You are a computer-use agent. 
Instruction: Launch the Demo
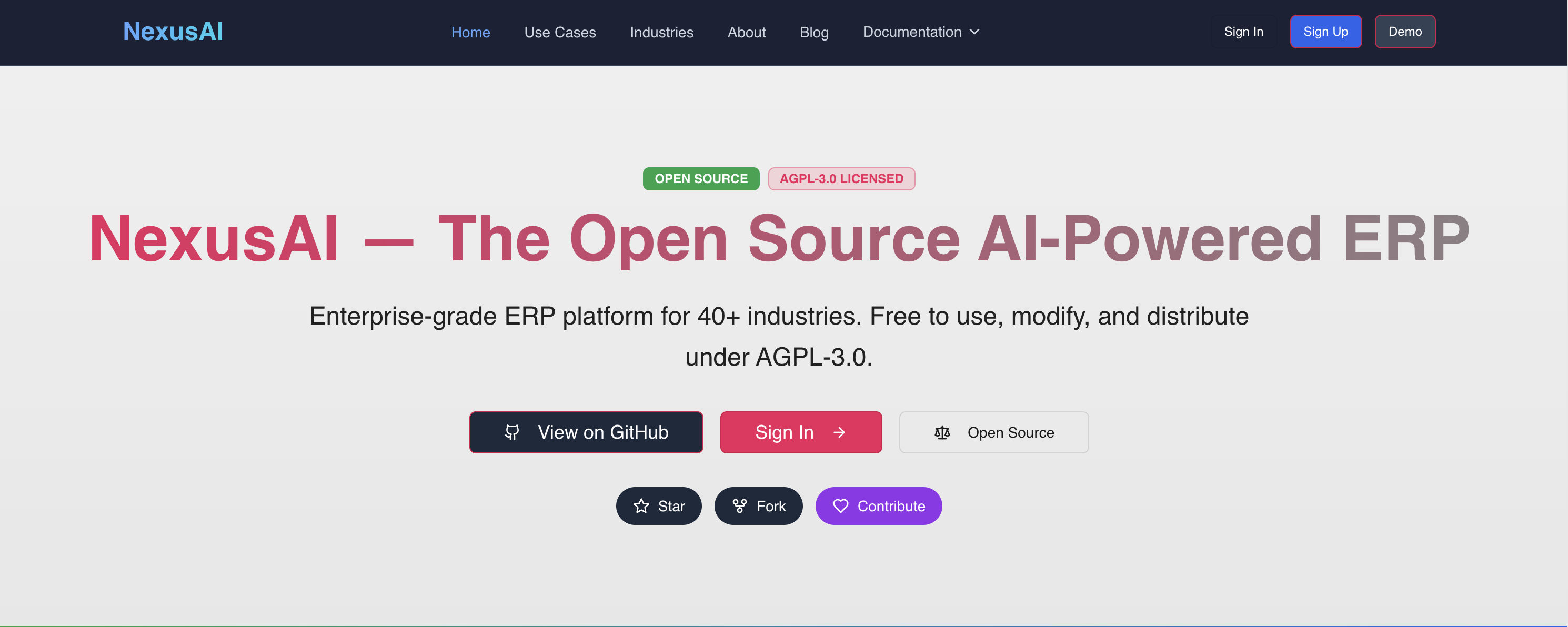(x=1405, y=31)
